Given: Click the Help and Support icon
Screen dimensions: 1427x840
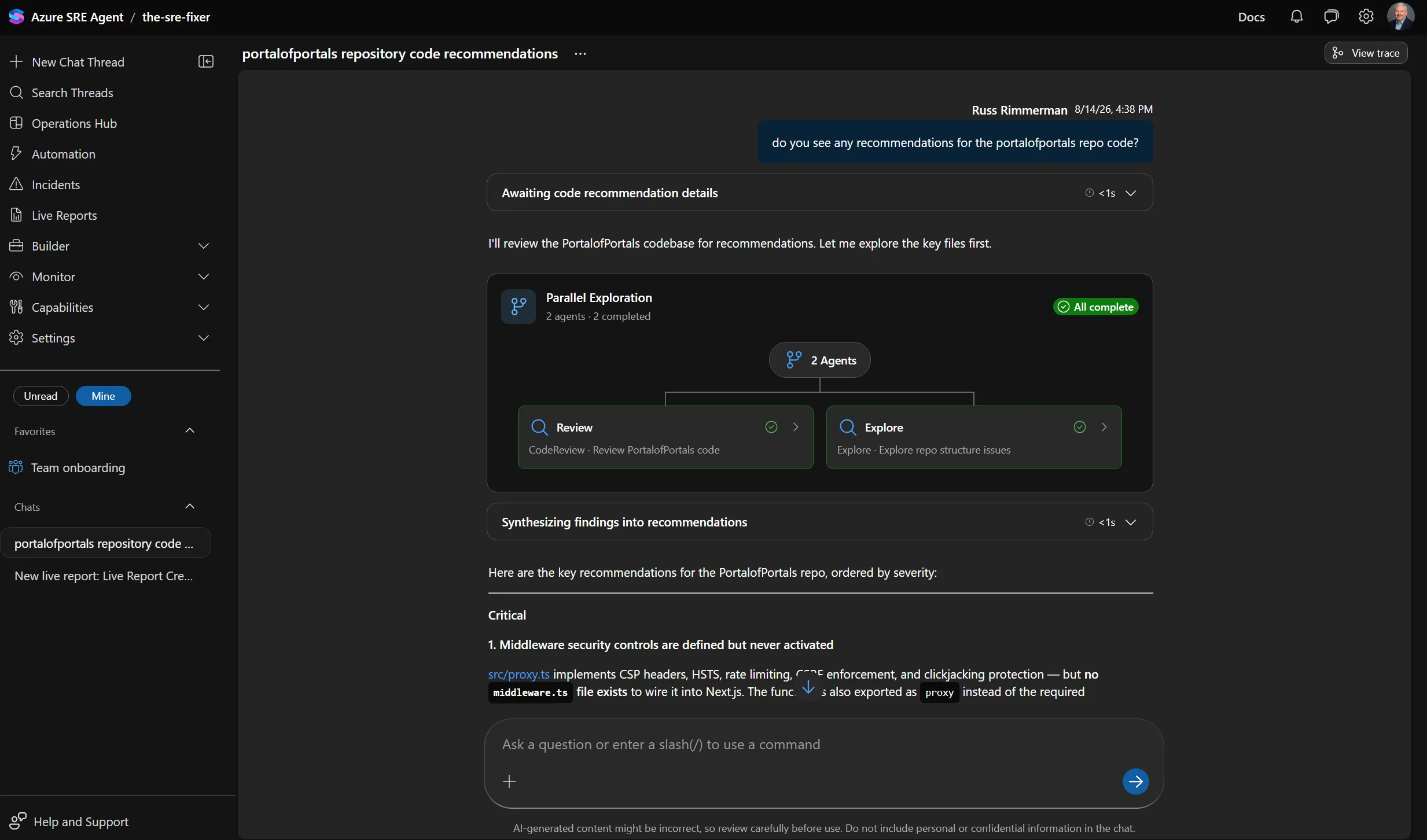Looking at the screenshot, I should click(x=18, y=821).
